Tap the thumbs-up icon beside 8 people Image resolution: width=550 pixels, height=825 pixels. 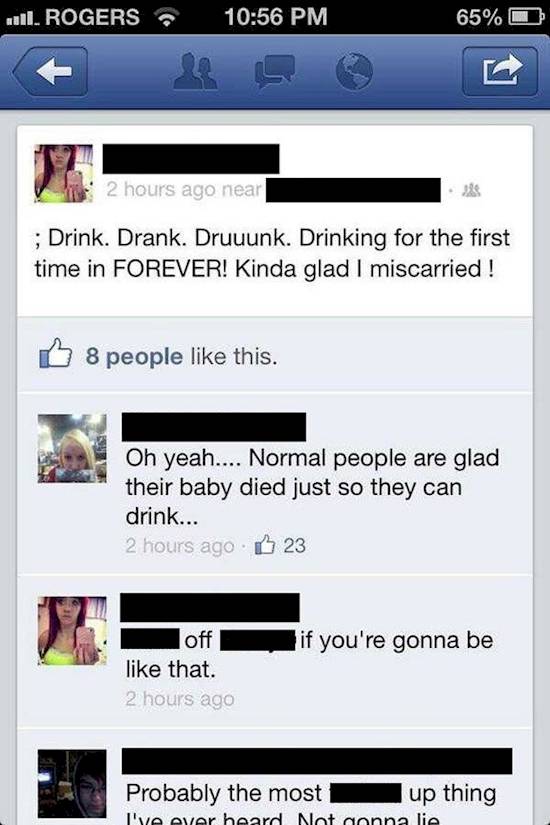pyautogui.click(x=55, y=354)
